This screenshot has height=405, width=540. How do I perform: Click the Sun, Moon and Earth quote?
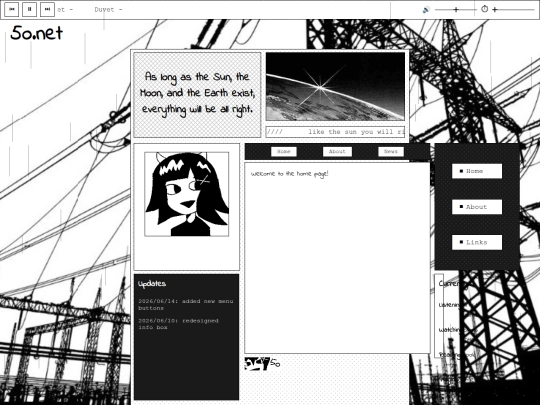[197, 93]
